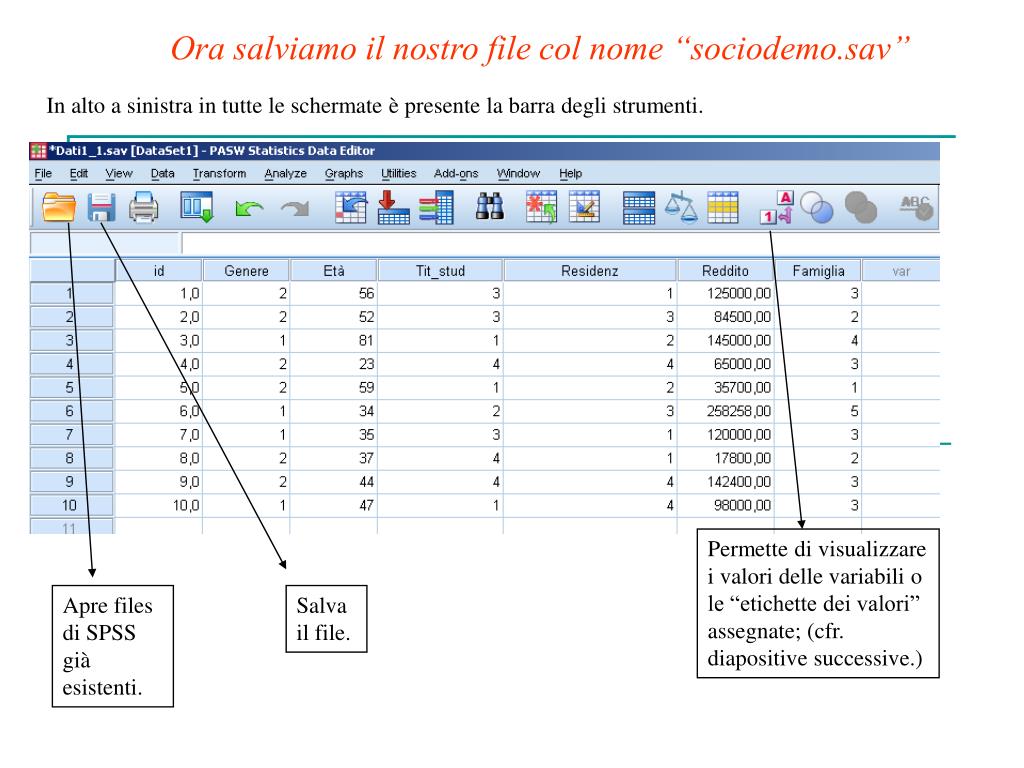Click the Open data document folder icon

click(x=59, y=208)
